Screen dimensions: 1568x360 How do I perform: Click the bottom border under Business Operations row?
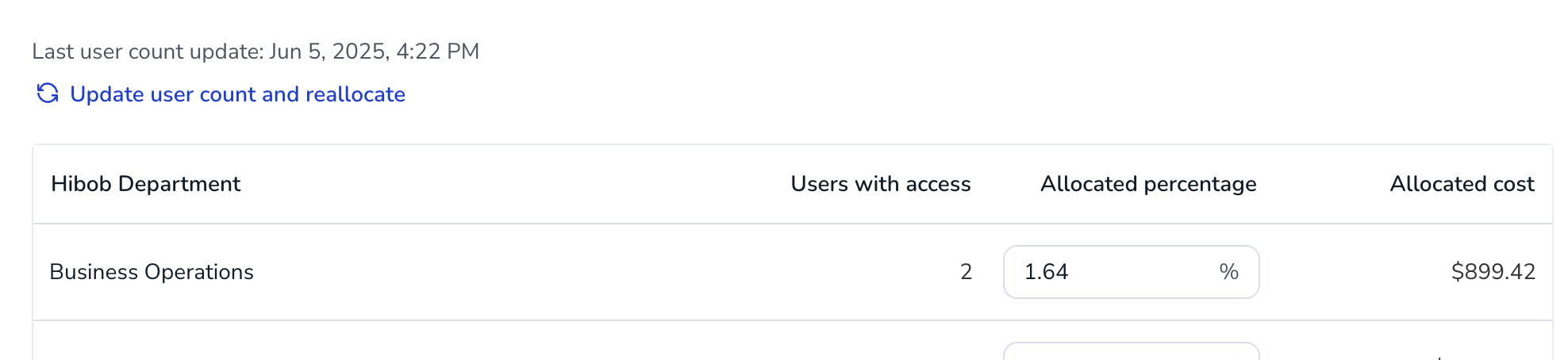coord(792,320)
